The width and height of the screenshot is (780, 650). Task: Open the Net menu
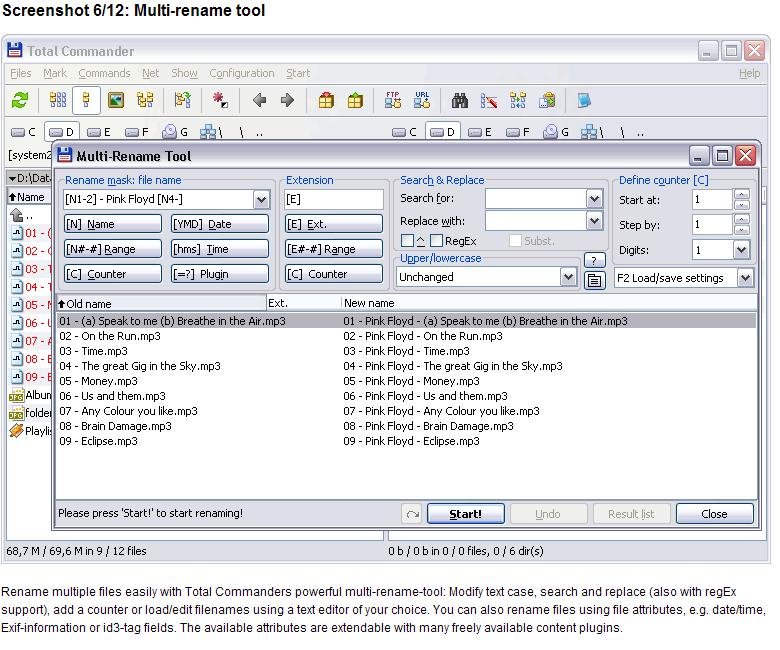tap(150, 73)
